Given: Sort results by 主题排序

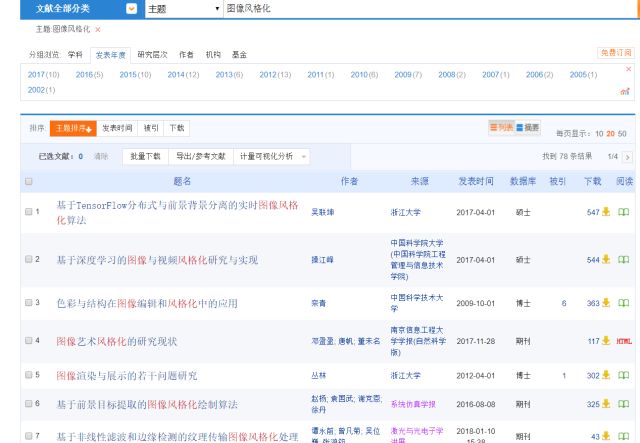Looking at the screenshot, I should 73,128.
